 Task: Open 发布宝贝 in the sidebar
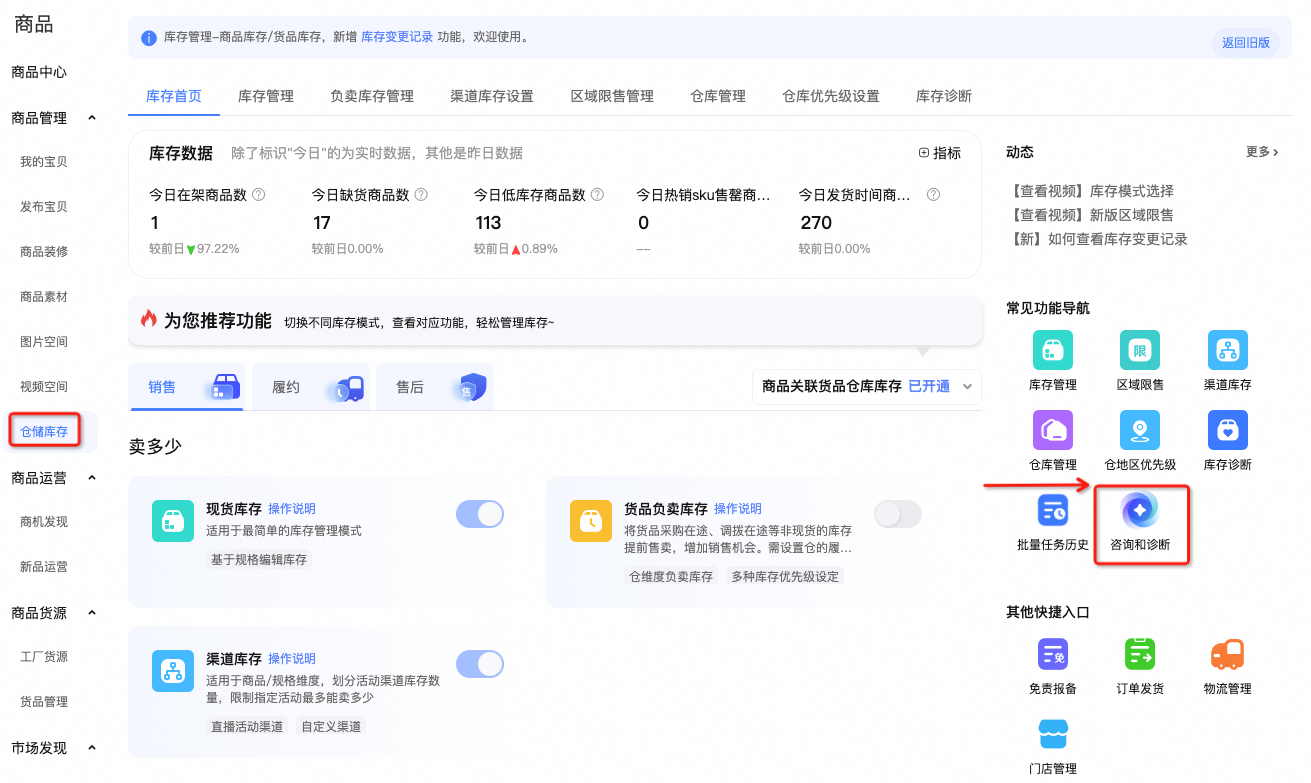point(44,207)
